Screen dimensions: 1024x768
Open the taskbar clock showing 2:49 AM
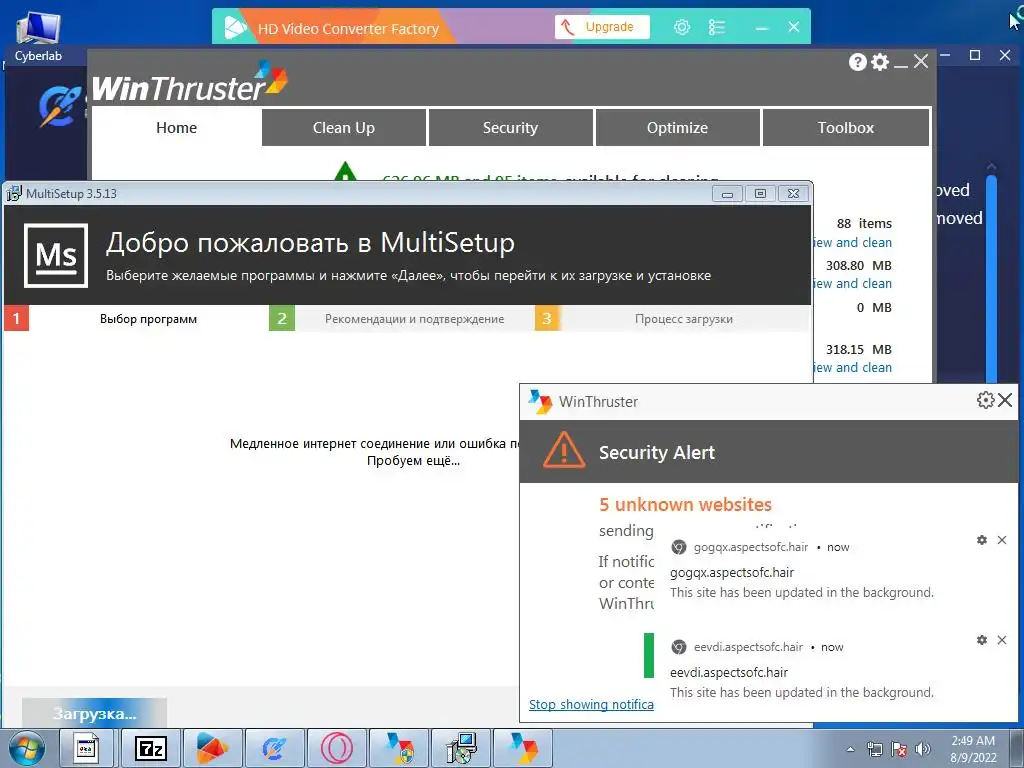coord(973,749)
